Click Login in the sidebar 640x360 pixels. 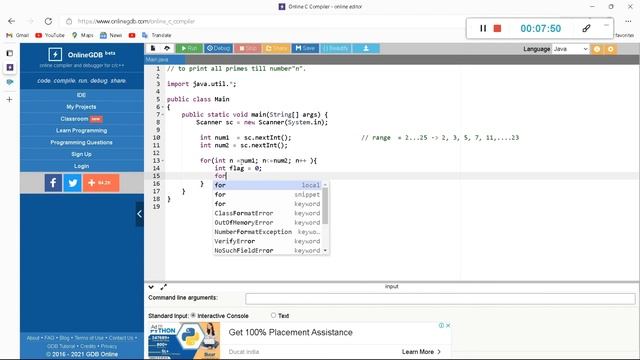click(x=81, y=166)
